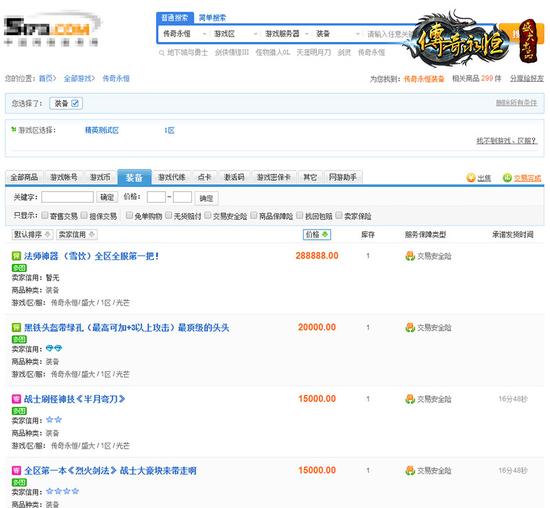Sort listings by 价格
This screenshot has height=508, width=550.
(x=317, y=234)
